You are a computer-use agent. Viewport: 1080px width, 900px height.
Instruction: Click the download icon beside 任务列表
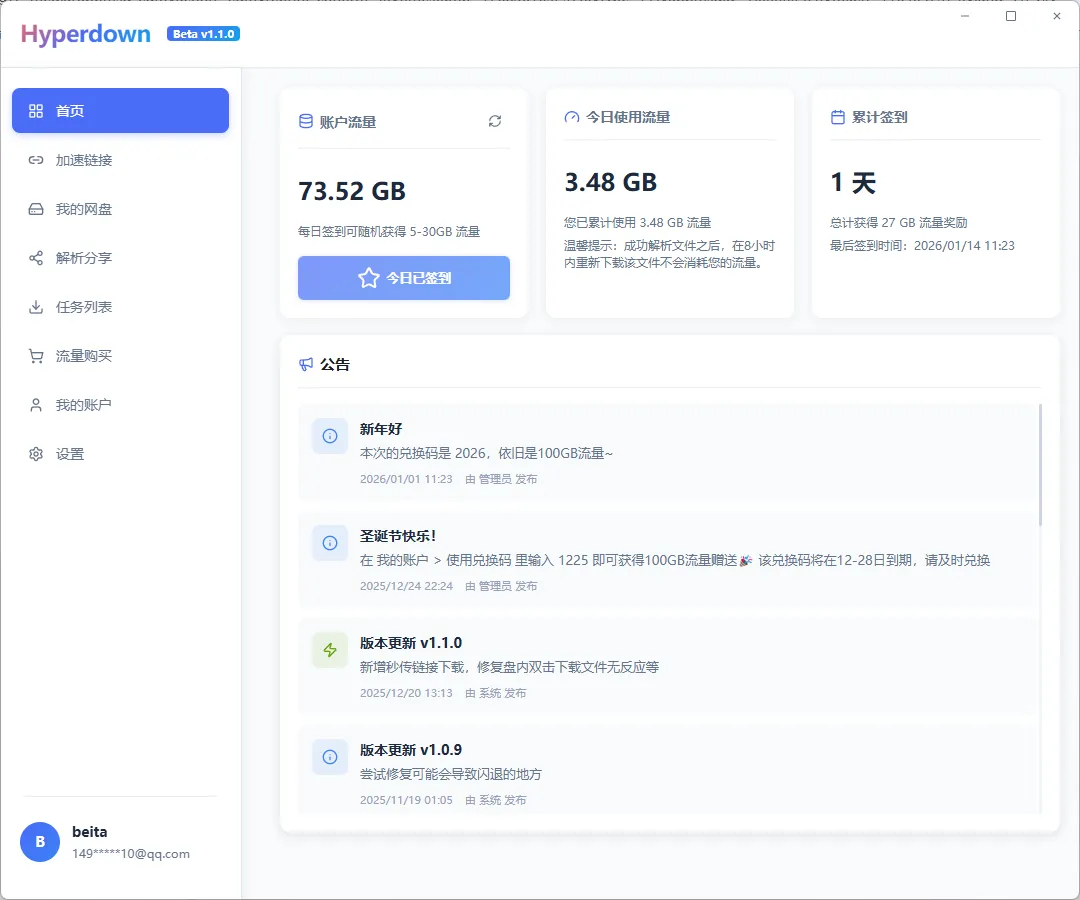(36, 306)
